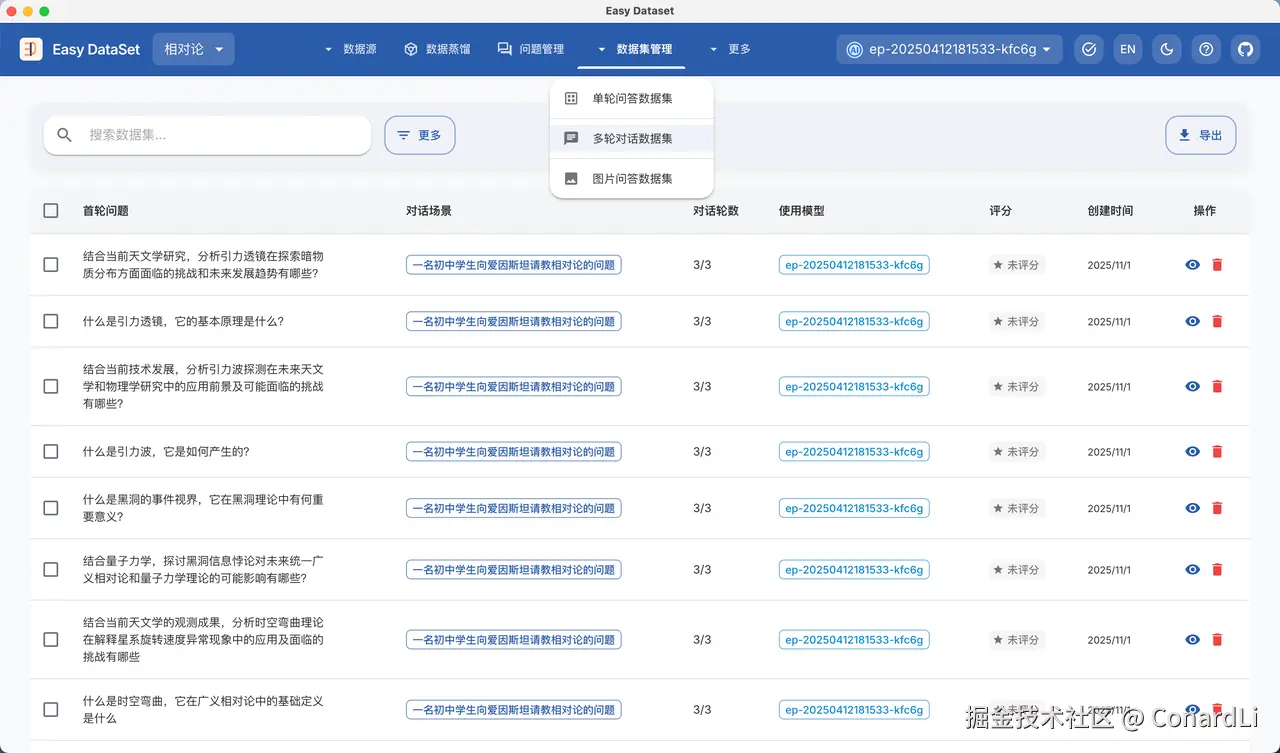
Task: Click the task checkmark circle icon
Action: [1089, 49]
